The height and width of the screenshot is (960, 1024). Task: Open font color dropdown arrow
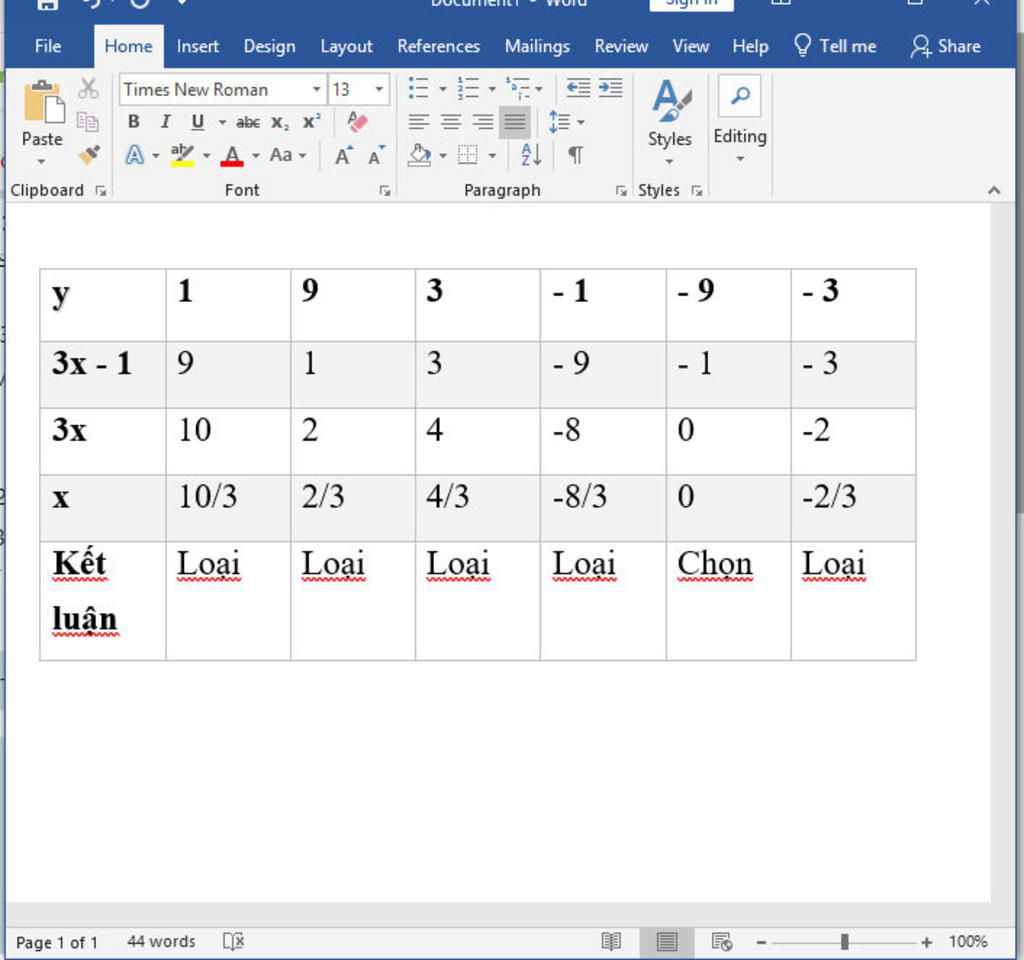pos(256,155)
